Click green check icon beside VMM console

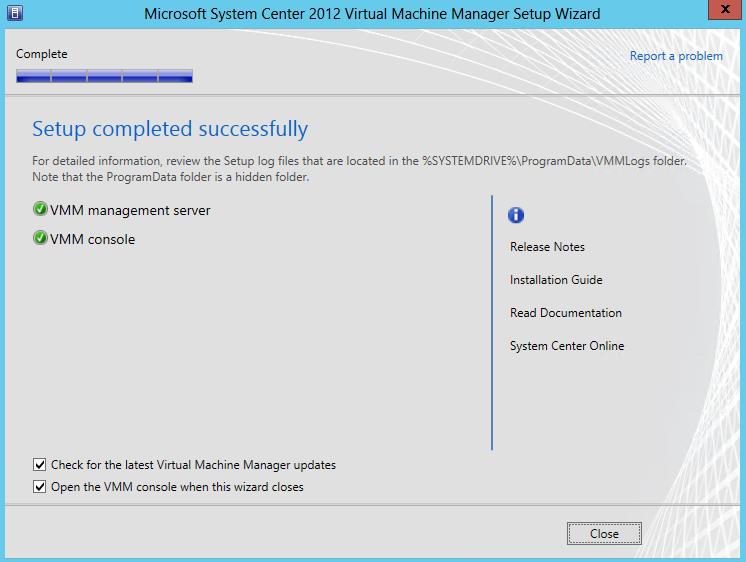coord(40,237)
